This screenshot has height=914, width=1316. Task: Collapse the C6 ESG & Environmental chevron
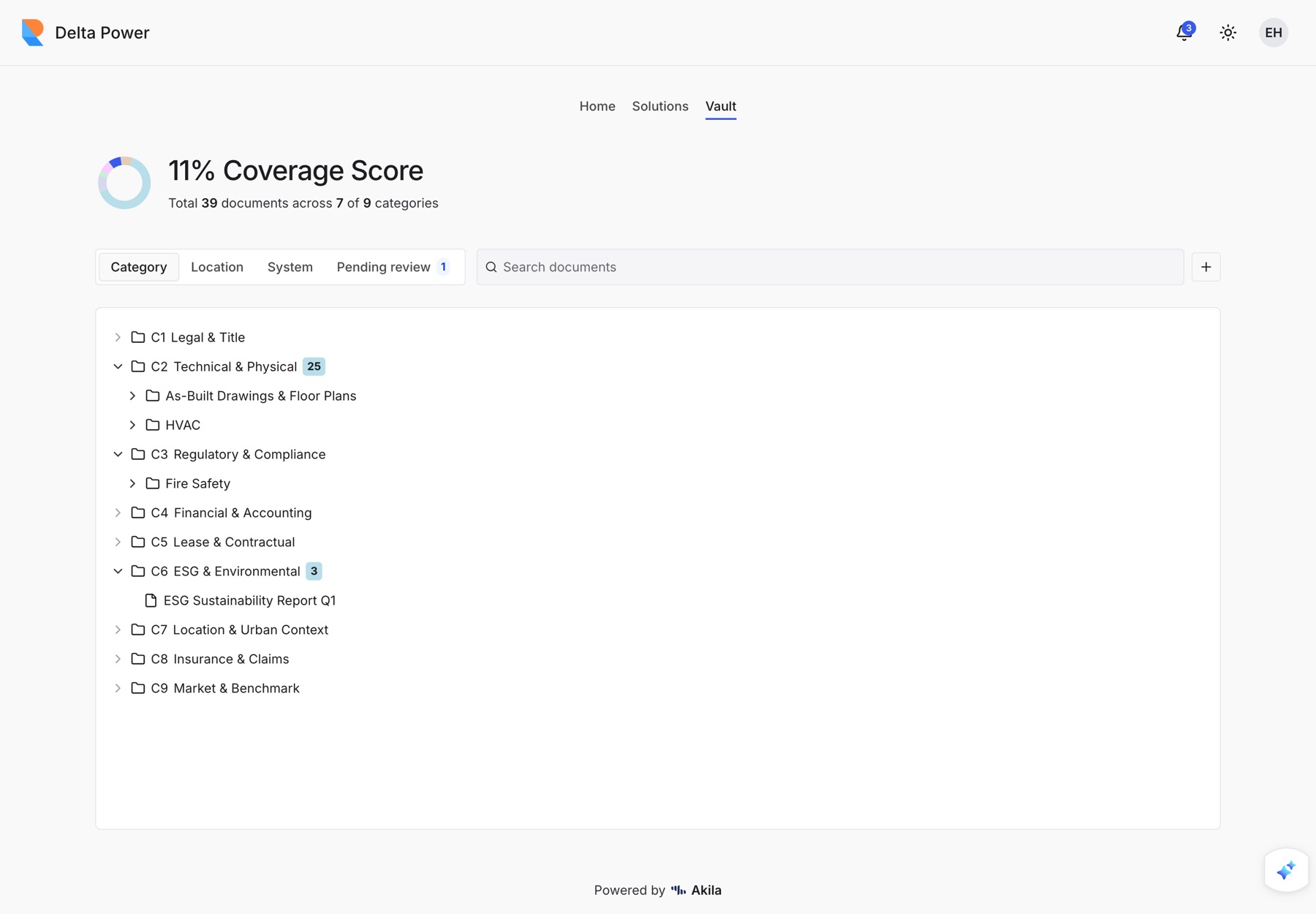[x=118, y=571]
